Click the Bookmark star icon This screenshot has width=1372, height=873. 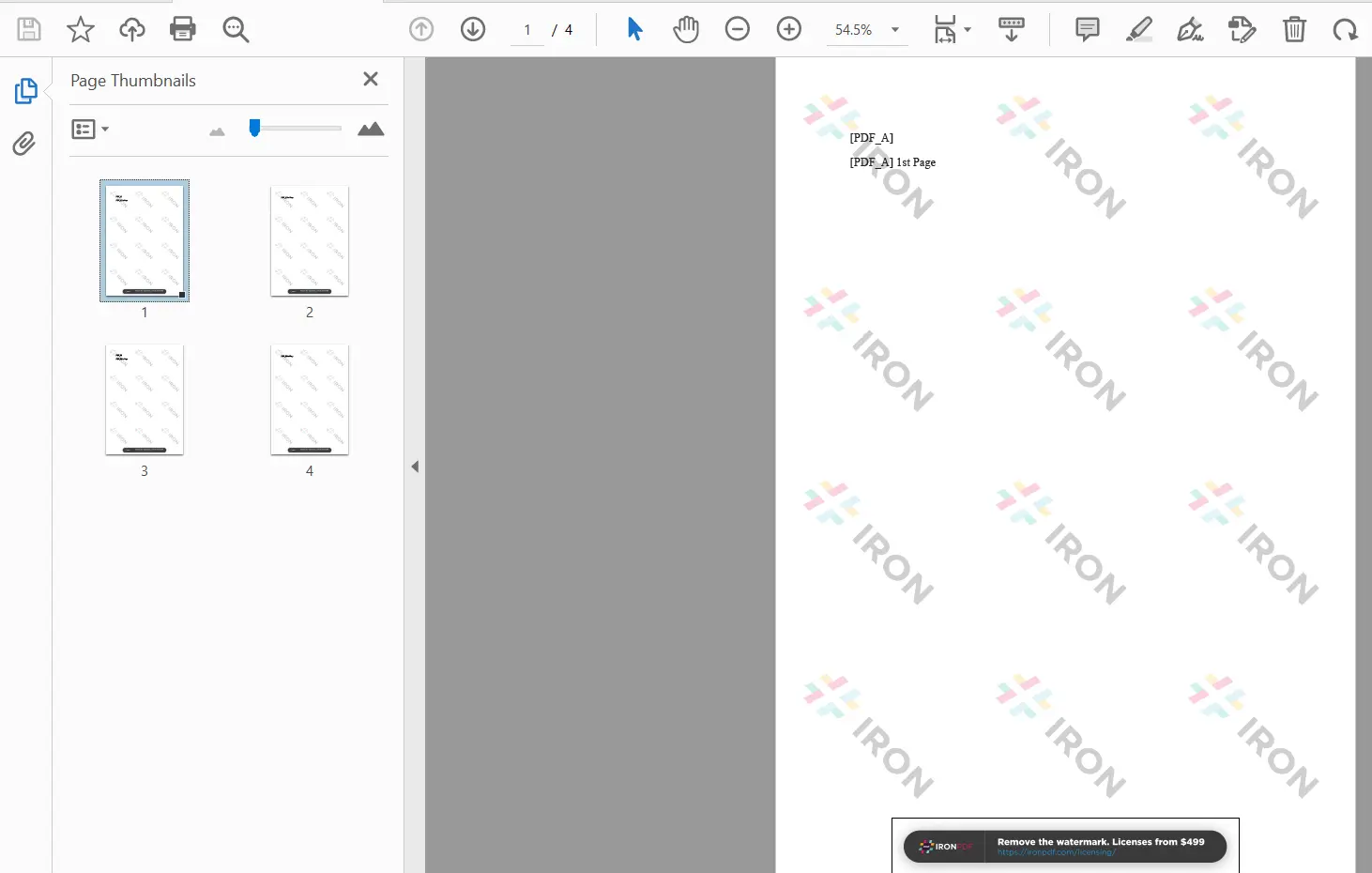click(81, 29)
